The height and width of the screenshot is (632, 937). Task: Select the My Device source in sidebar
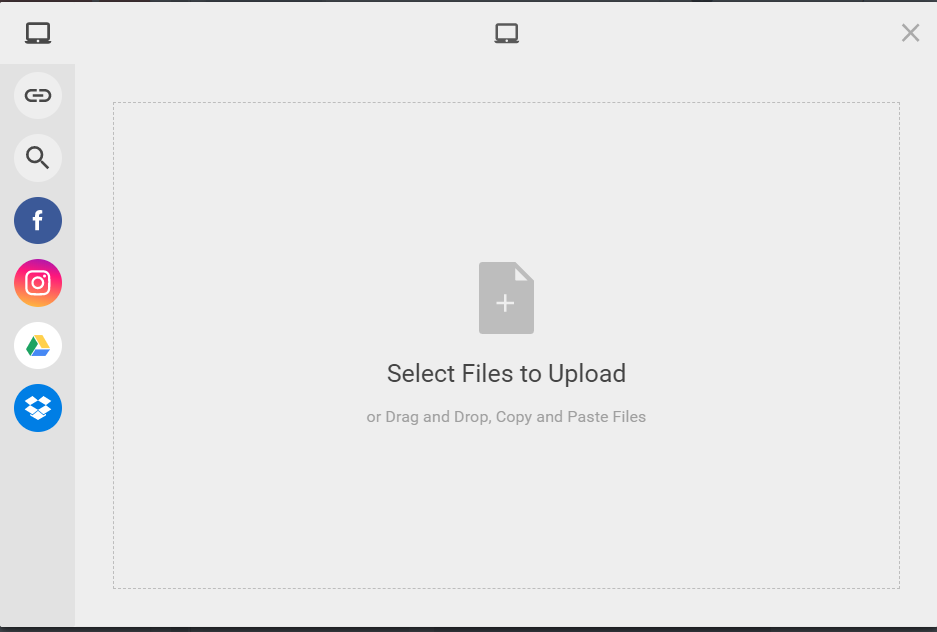pyautogui.click(x=38, y=33)
